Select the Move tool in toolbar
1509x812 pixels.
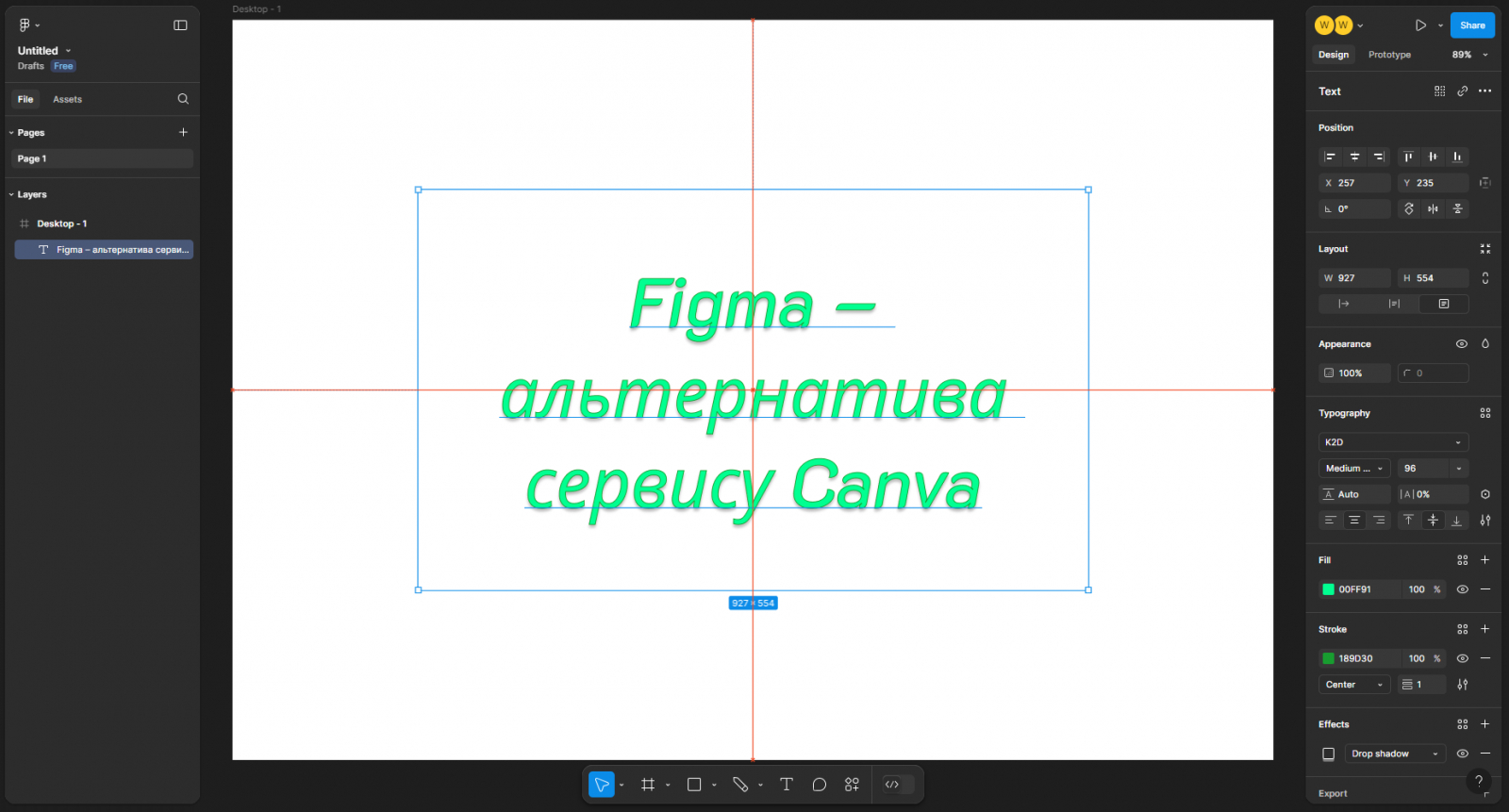coord(601,784)
